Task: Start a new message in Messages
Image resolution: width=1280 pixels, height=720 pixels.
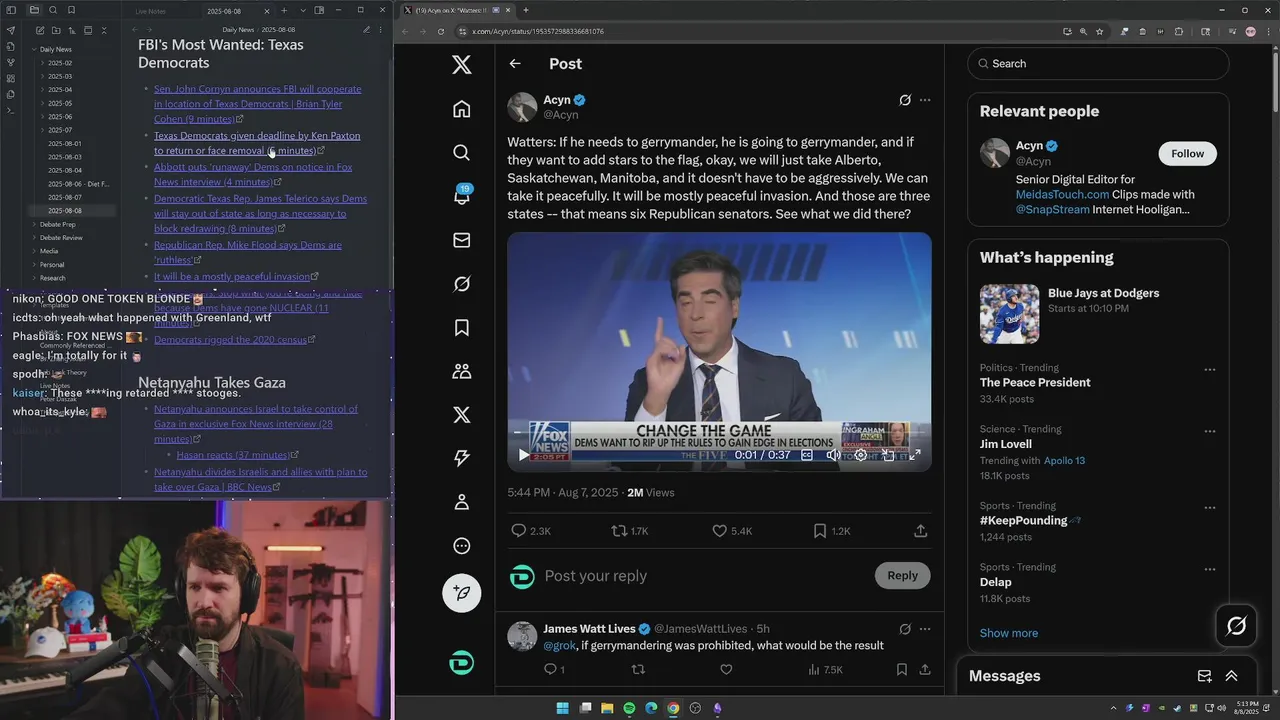Action: [1204, 676]
